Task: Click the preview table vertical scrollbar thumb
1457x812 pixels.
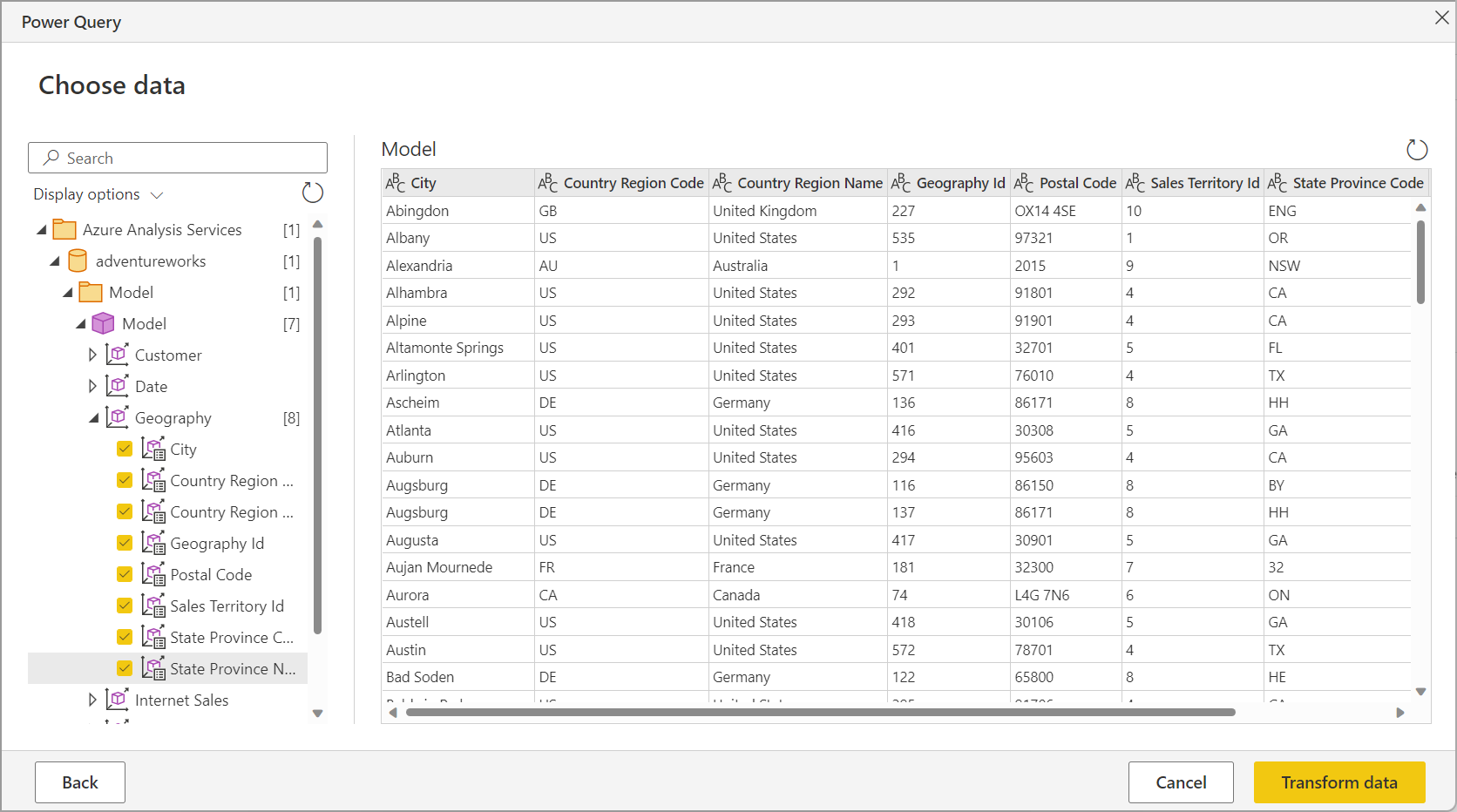Action: 1420,261
